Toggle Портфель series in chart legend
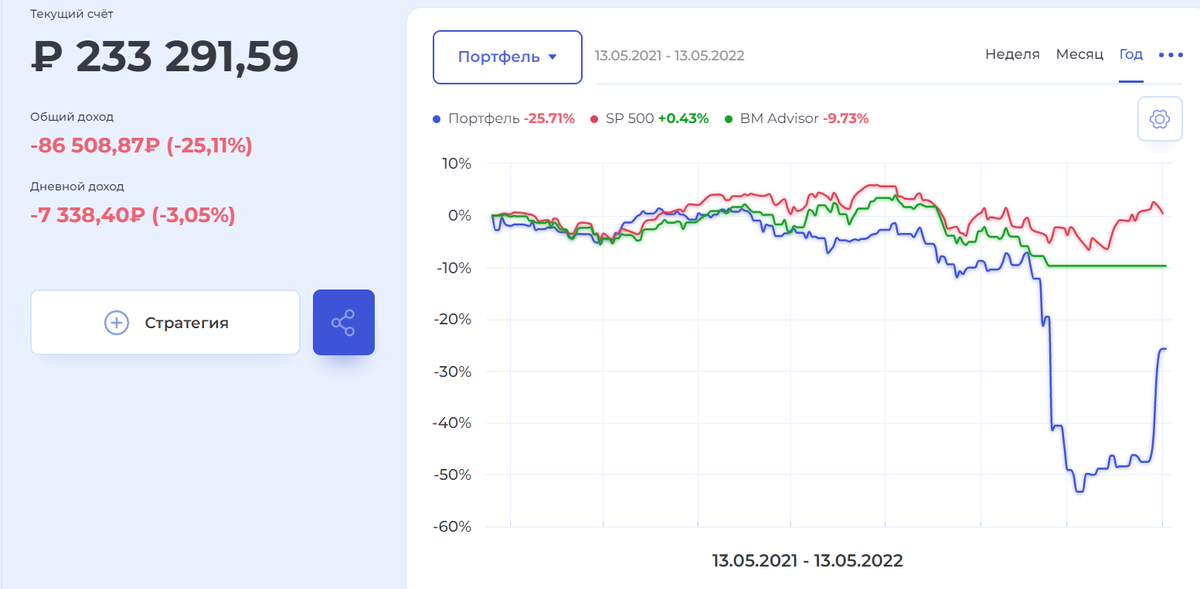Viewport: 1200px width, 589px height. [x=504, y=118]
